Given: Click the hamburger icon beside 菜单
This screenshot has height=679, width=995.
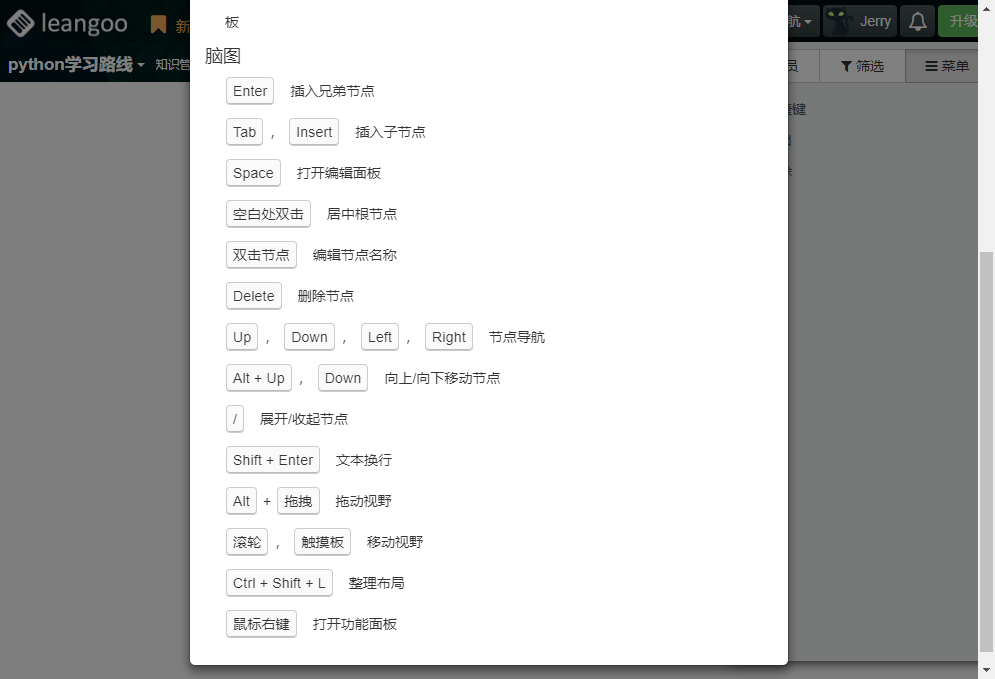Looking at the screenshot, I should point(931,66).
